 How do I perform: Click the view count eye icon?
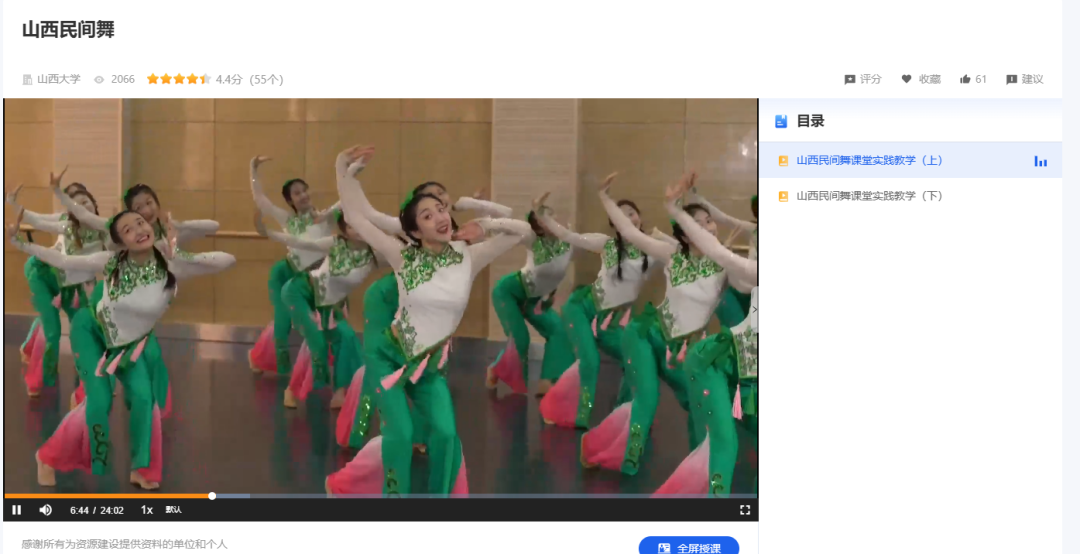pyautogui.click(x=99, y=79)
